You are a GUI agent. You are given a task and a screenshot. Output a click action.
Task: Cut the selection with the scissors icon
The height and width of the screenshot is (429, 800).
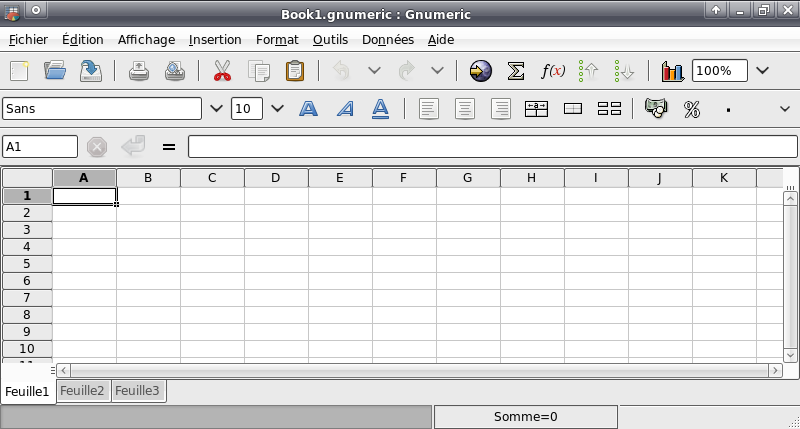pyautogui.click(x=222, y=70)
